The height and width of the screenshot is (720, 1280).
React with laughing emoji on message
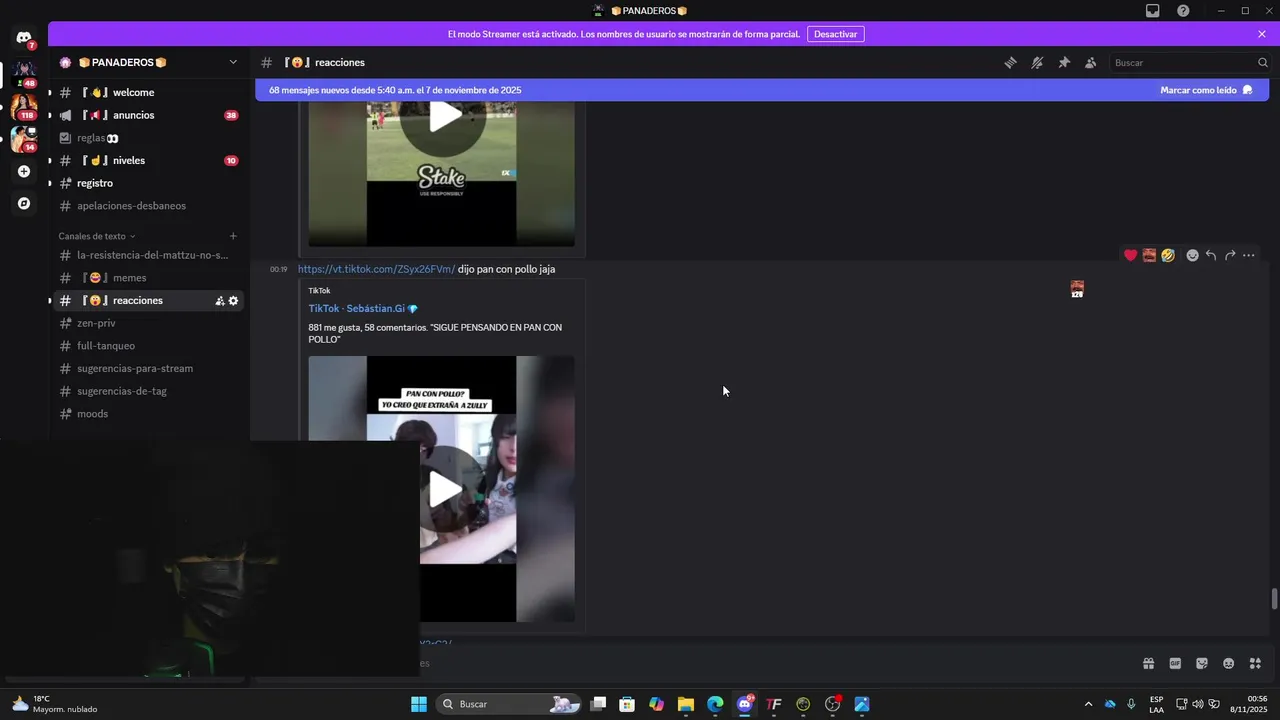point(1168,255)
